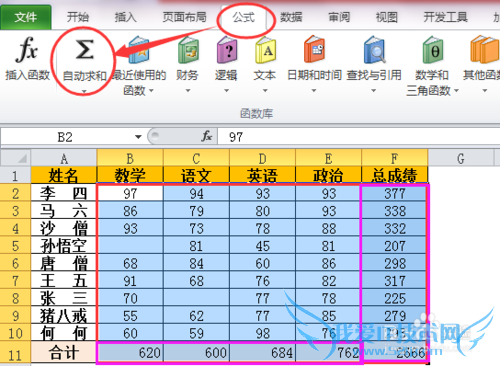The image size is (500, 366).
Task: Open the 文件 (File) tab
Action: [26, 17]
